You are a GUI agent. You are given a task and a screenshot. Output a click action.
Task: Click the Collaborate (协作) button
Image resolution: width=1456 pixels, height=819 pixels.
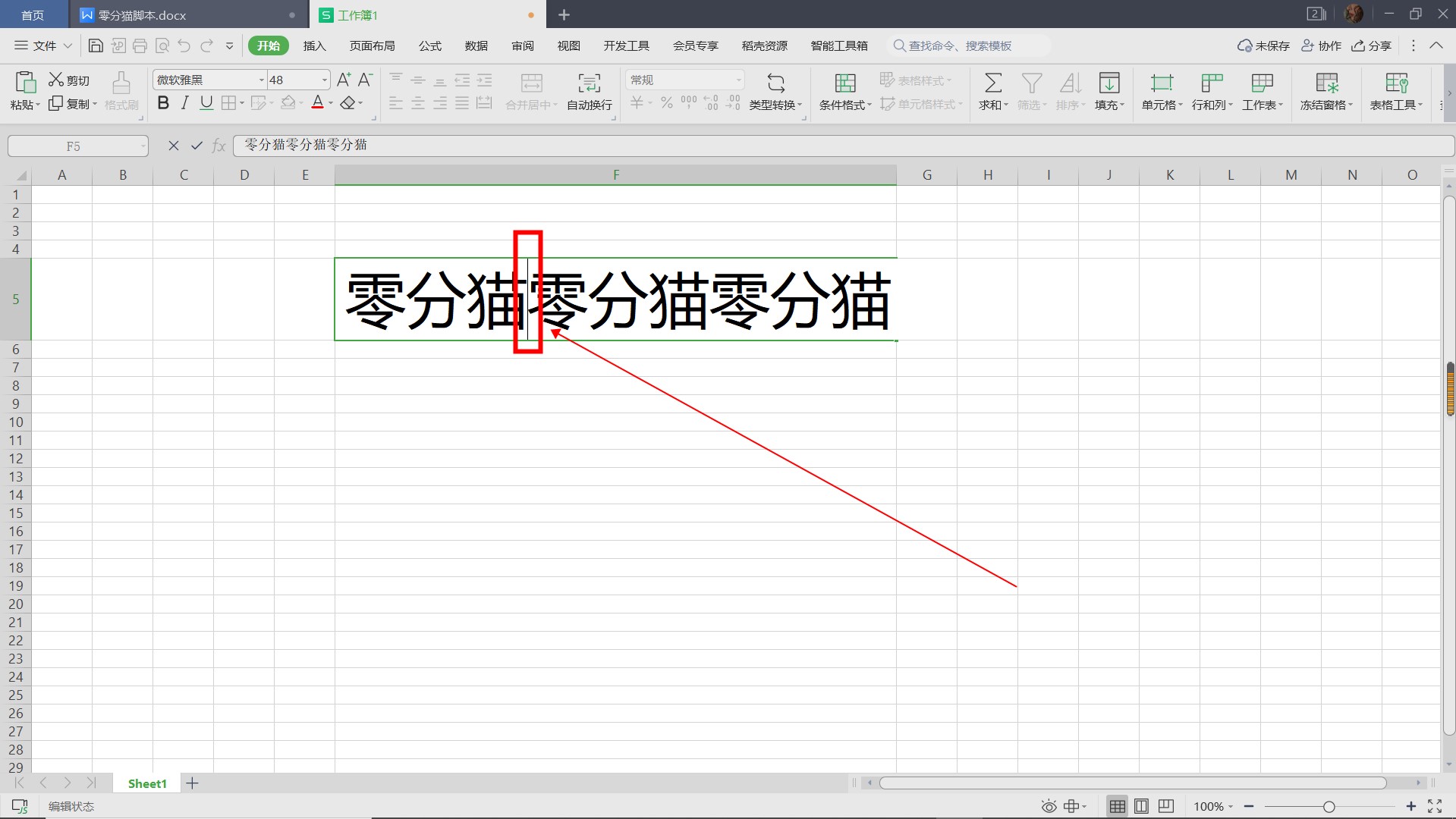[x=1321, y=45]
